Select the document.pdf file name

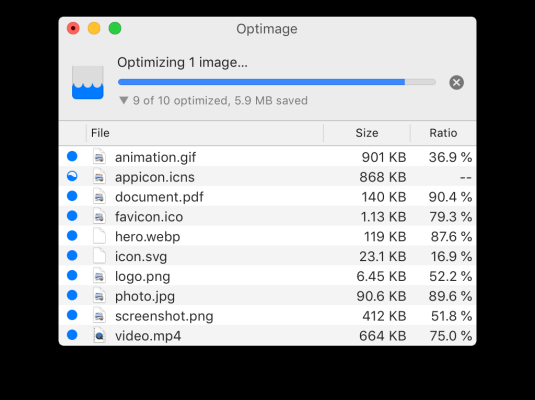(159, 197)
